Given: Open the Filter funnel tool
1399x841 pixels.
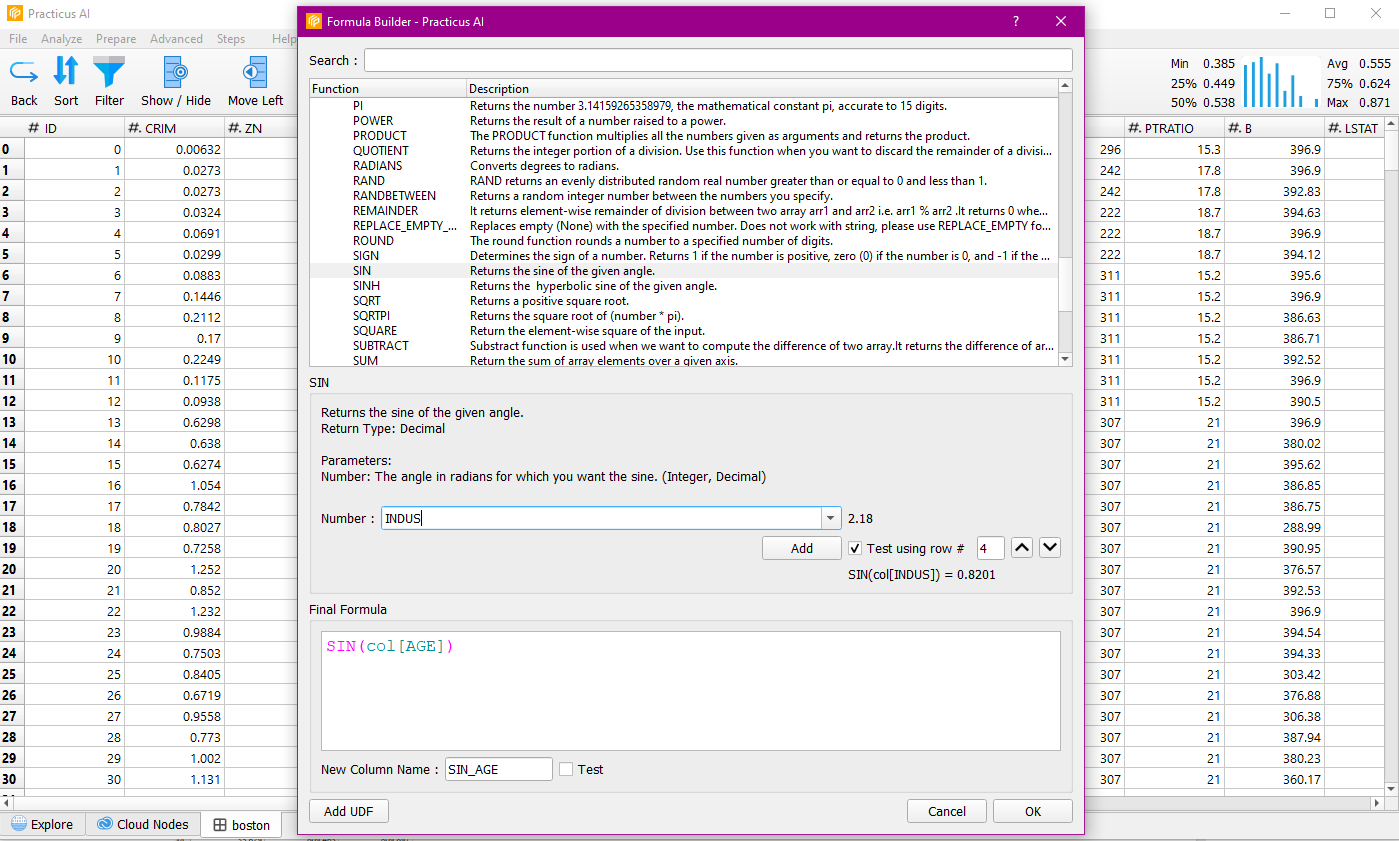Looking at the screenshot, I should 109,71.
